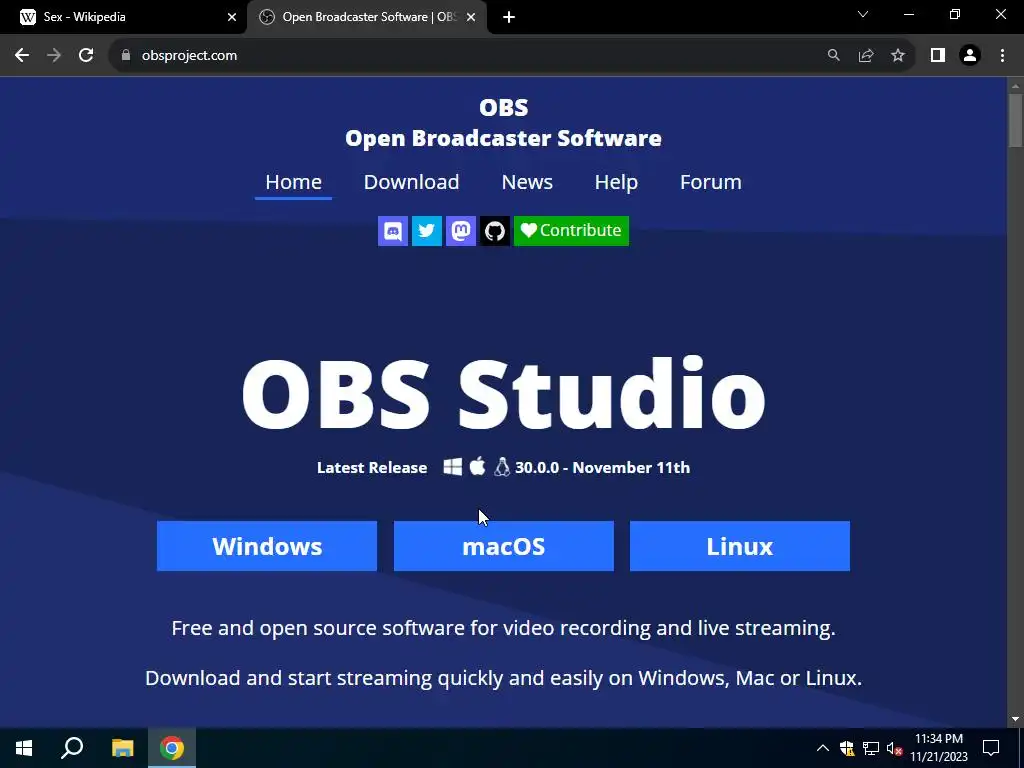
Task: Open the OBS Discord server icon
Action: [x=392, y=231]
